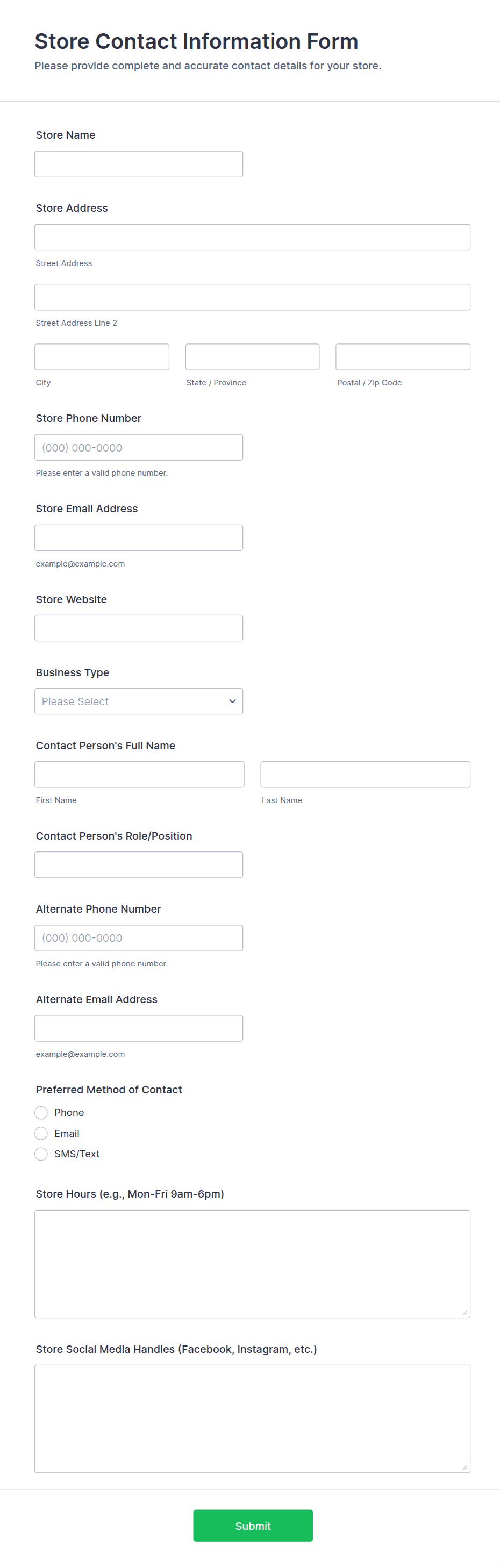Image resolution: width=500 pixels, height=1568 pixels.
Task: Open the Business Type dropdown
Action: [x=138, y=701]
